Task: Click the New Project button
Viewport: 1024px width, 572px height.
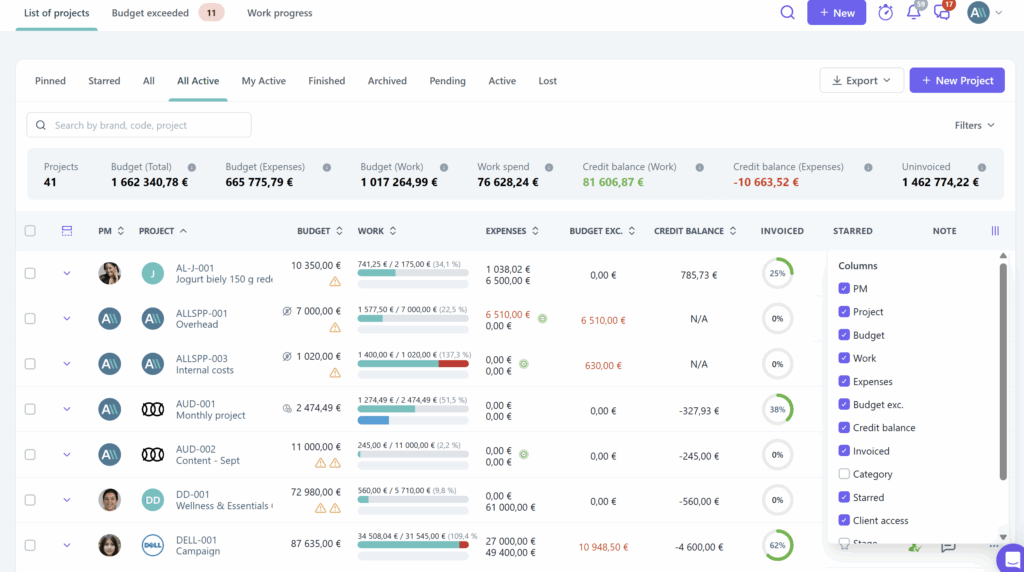Action: [957, 81]
